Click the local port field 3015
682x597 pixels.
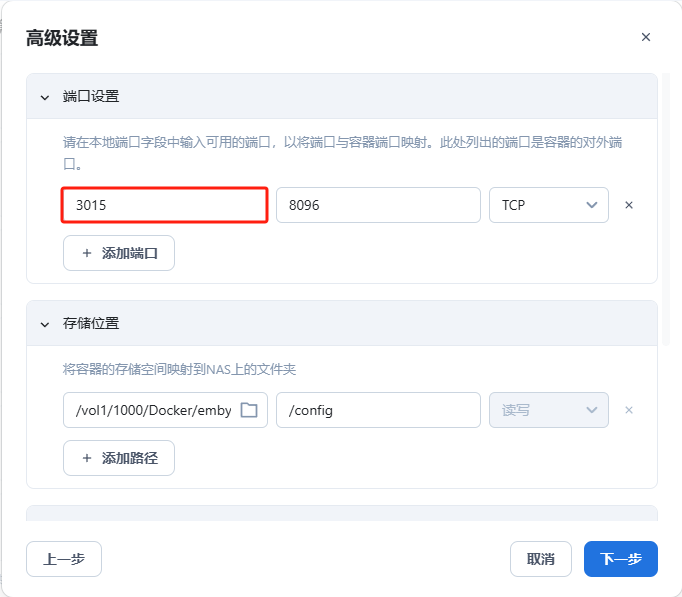[x=164, y=205]
